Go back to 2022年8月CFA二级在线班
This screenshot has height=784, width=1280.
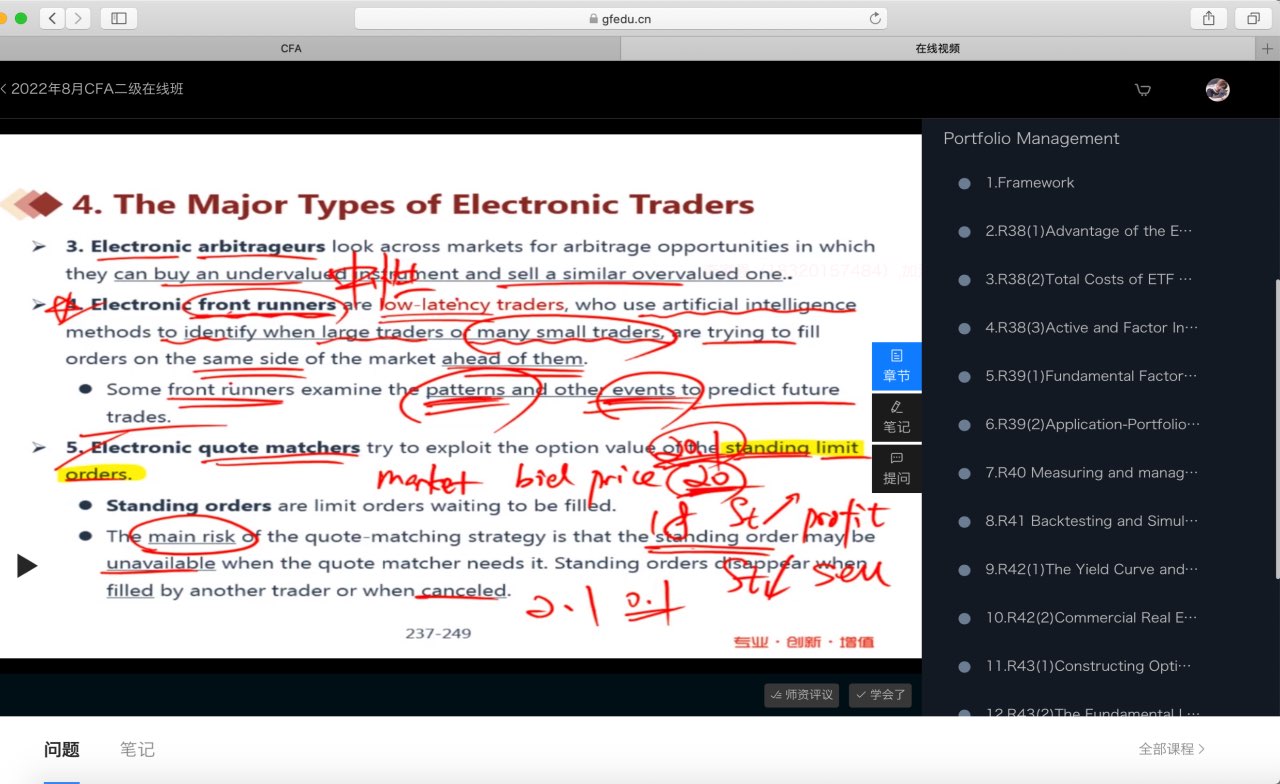pyautogui.click(x=92, y=89)
